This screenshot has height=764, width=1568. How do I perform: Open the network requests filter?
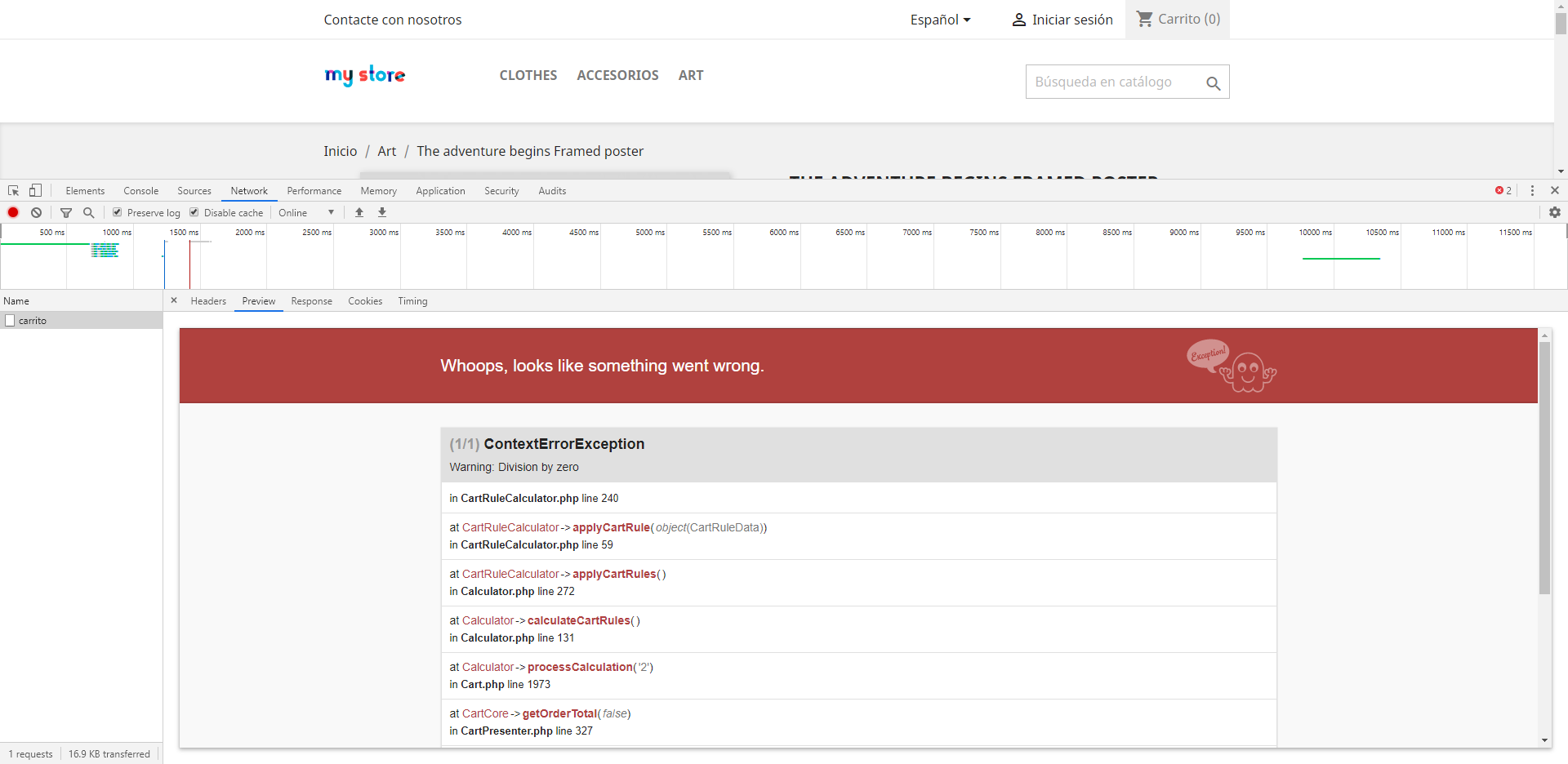[x=66, y=212]
